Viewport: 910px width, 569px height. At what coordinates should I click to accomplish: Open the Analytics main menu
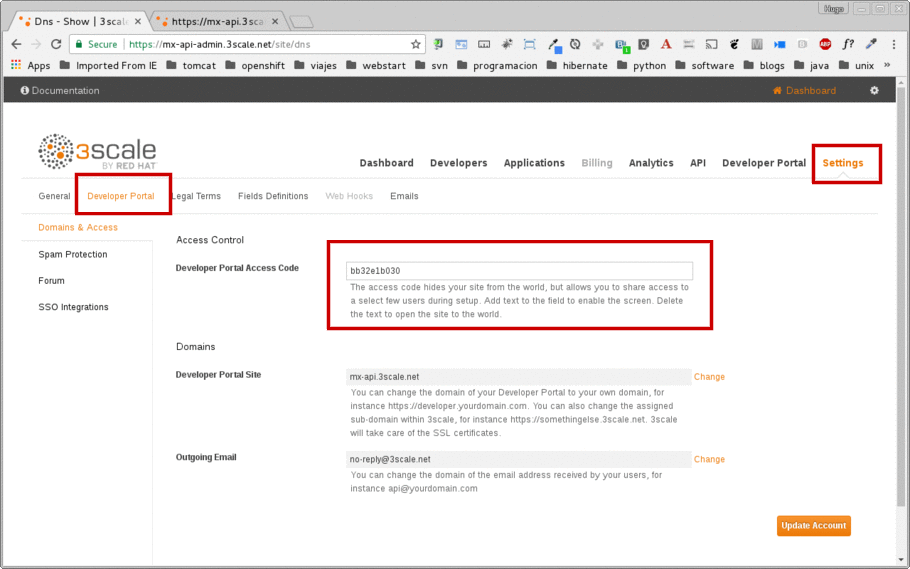651,163
